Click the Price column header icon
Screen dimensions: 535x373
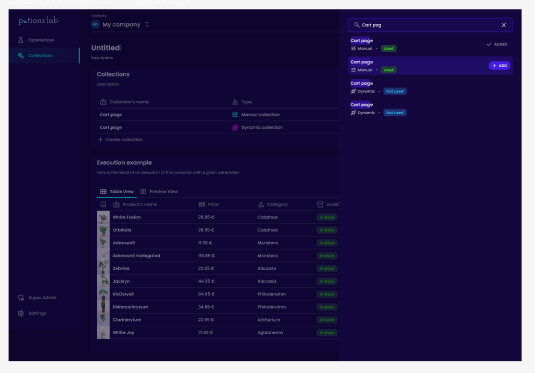[x=202, y=204]
